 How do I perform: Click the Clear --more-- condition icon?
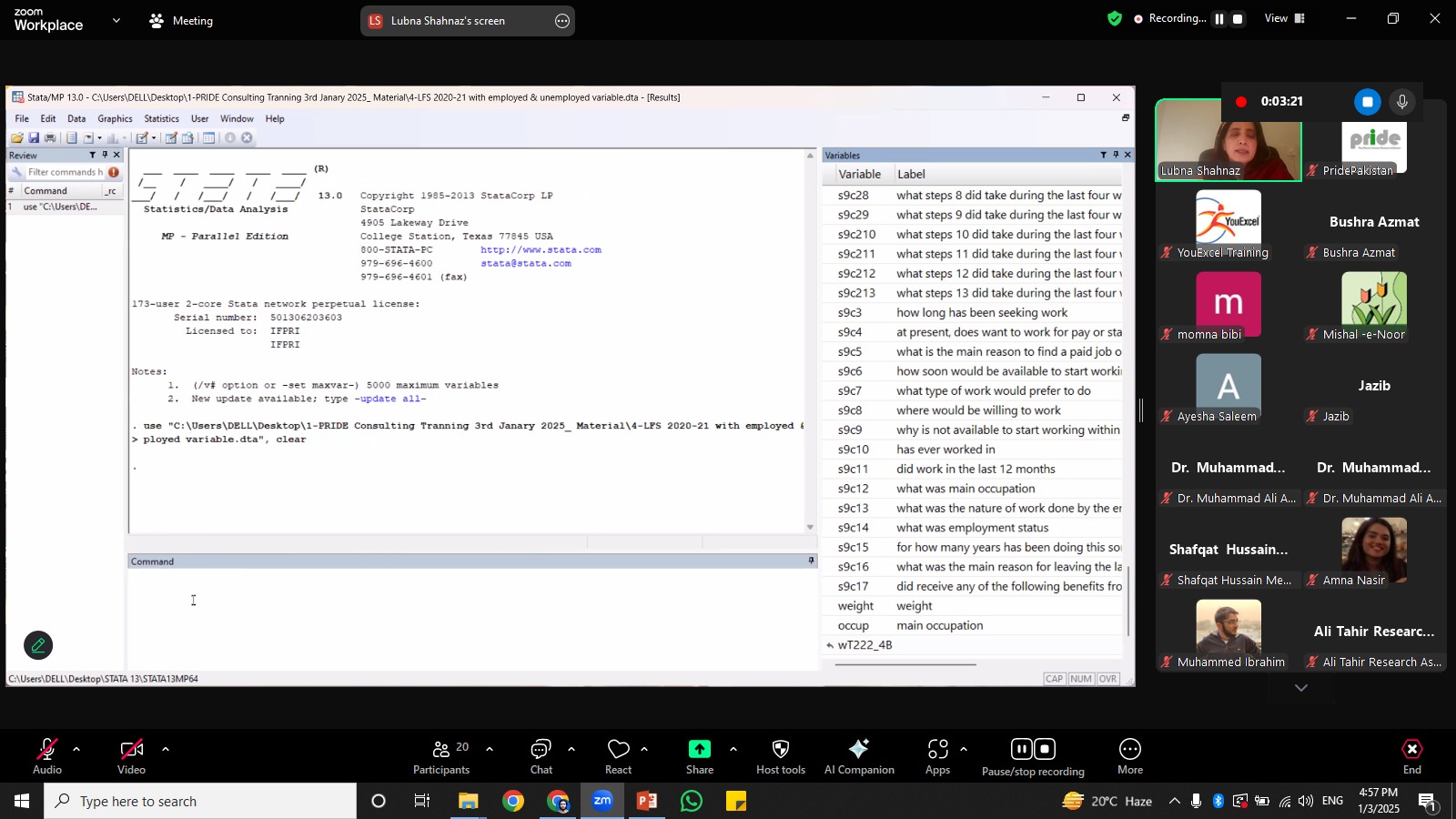(x=229, y=138)
